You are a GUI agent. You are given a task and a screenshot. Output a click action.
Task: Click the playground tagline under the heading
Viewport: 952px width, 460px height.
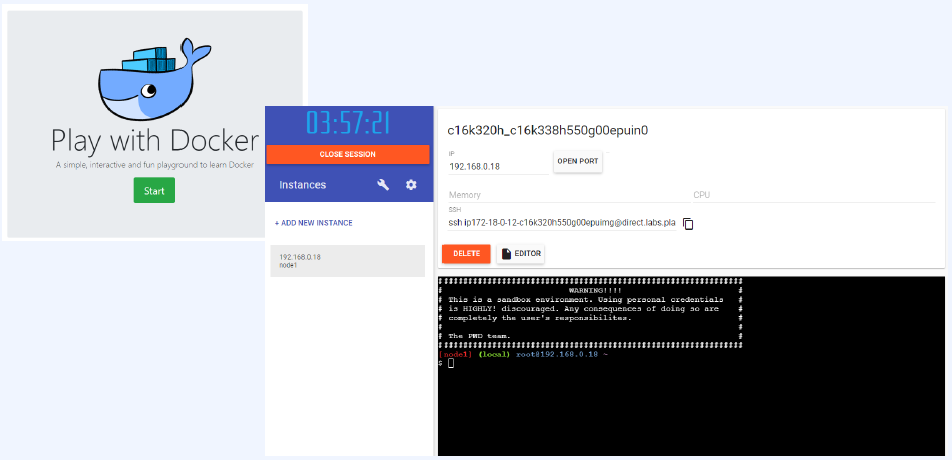[x=154, y=165]
